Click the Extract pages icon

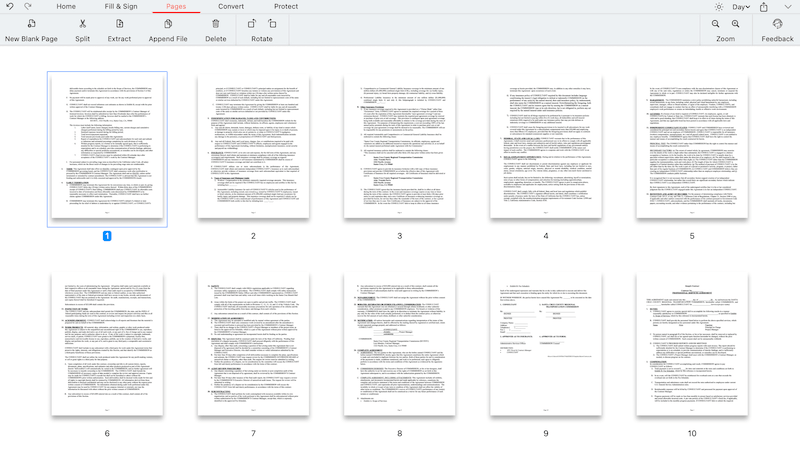[x=119, y=23]
